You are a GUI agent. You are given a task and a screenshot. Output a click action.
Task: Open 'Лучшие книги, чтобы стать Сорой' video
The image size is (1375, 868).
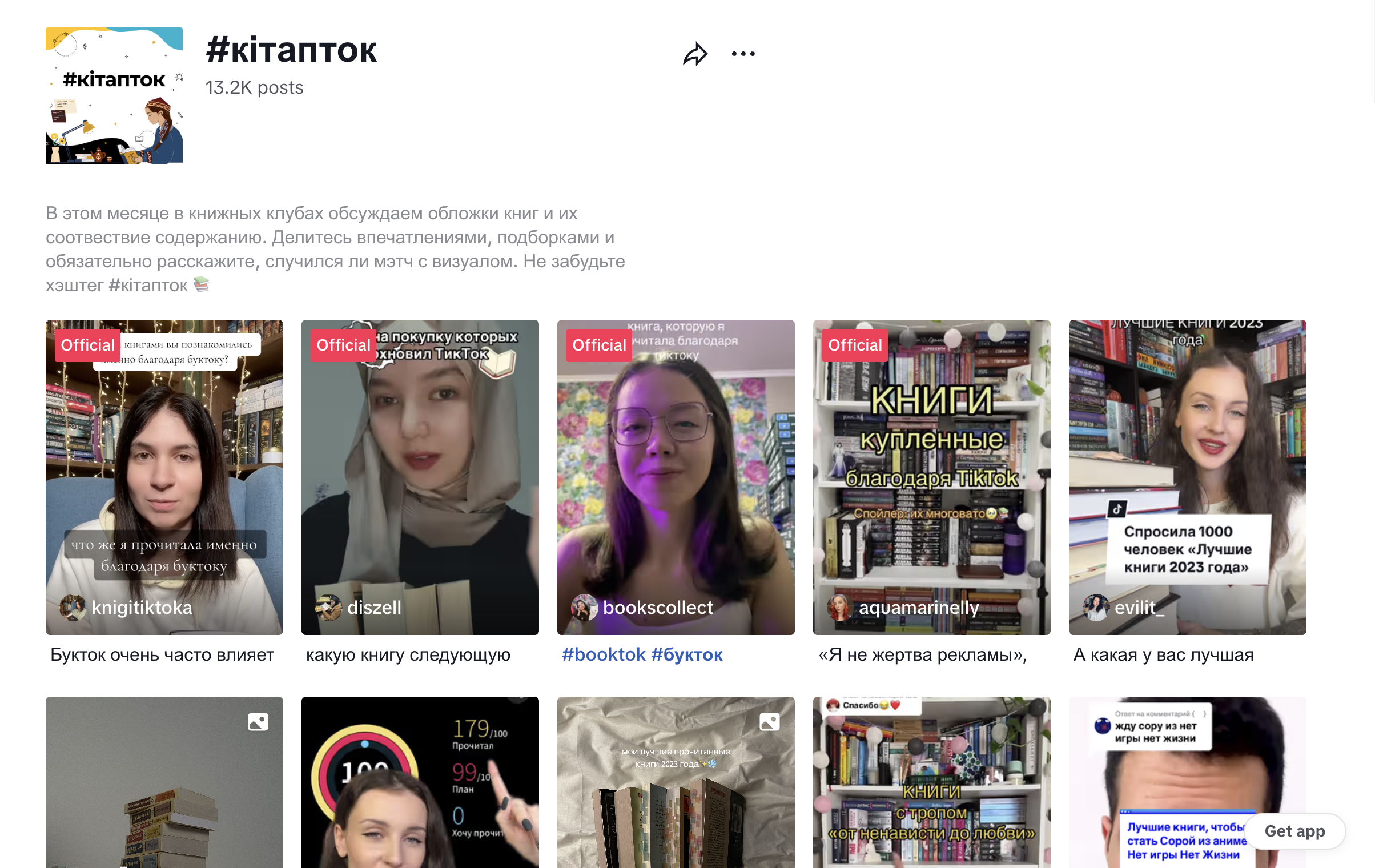coord(1188,782)
